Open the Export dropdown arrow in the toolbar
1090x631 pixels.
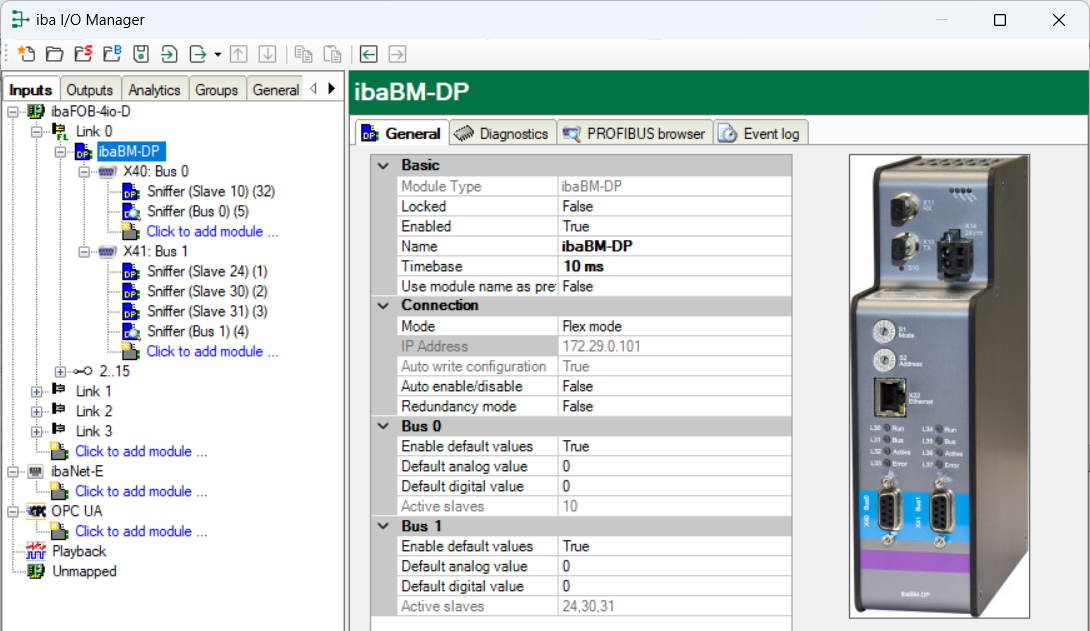pyautogui.click(x=217, y=54)
